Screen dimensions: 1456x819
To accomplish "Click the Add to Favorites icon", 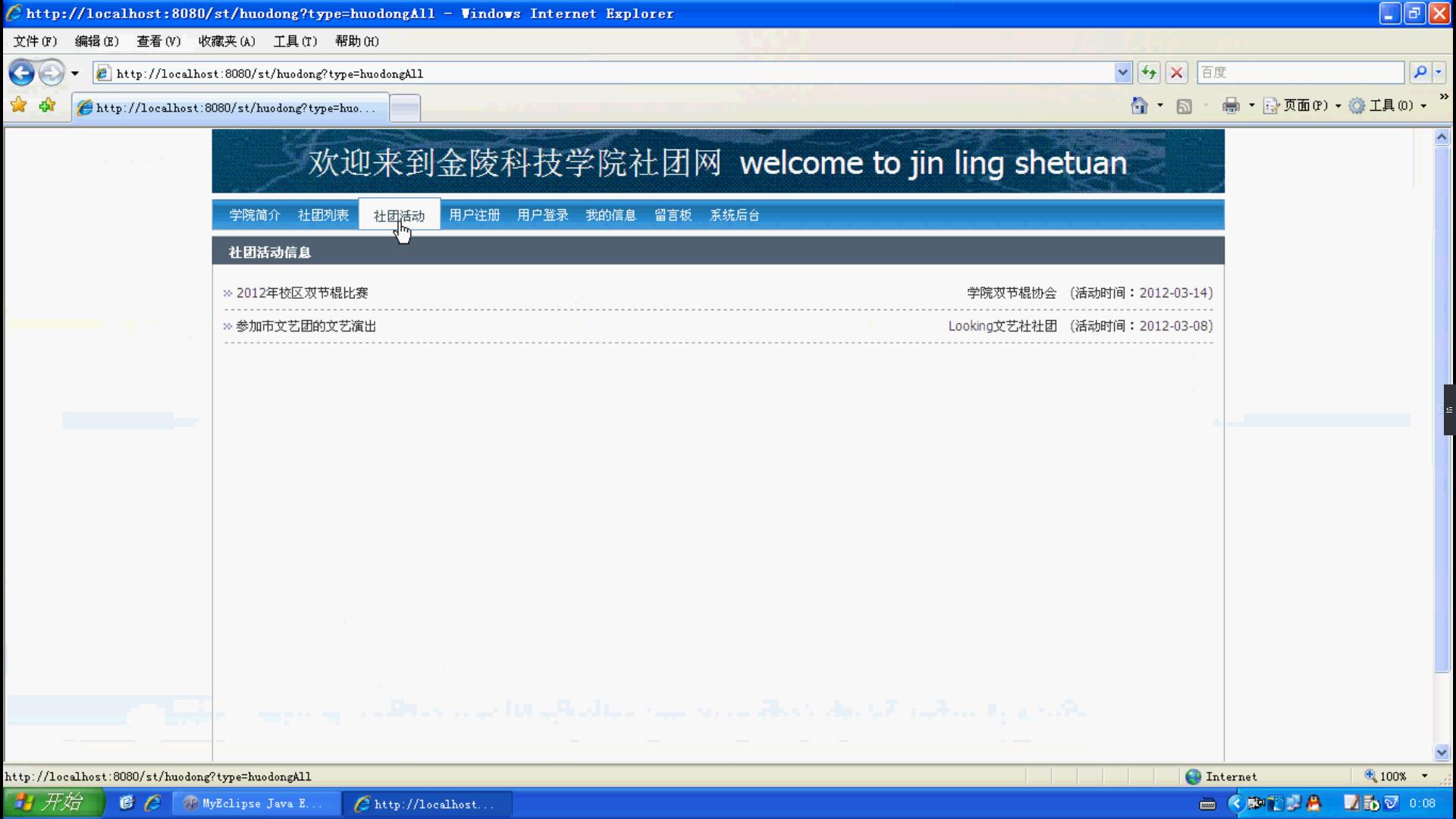I will coord(47,105).
